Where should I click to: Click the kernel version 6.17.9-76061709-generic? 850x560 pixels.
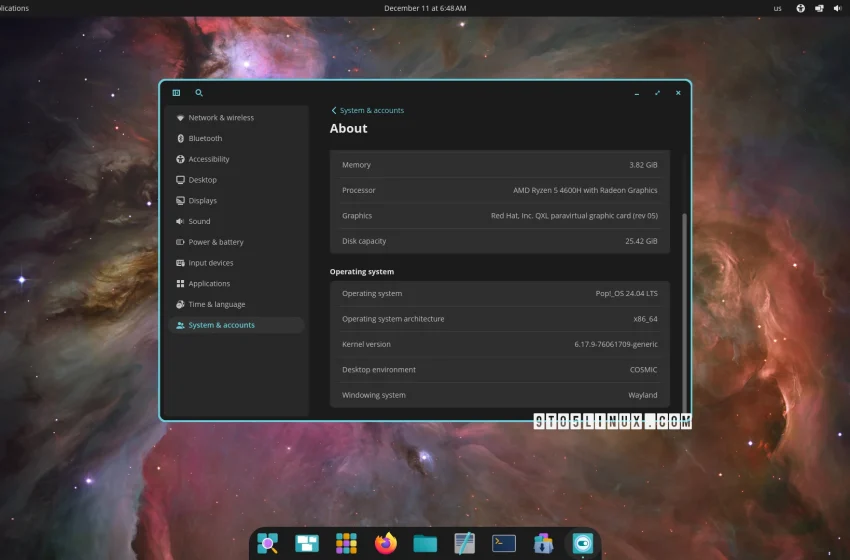pos(616,344)
